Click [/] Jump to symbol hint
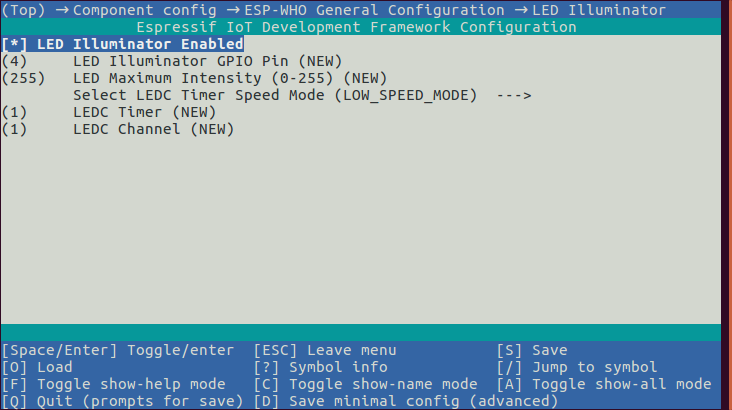This screenshot has height=410, width=732. [576, 367]
